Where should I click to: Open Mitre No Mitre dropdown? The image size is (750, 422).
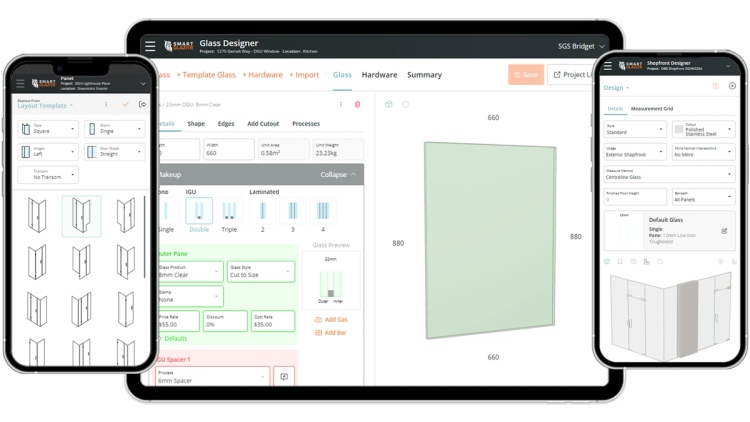point(704,152)
